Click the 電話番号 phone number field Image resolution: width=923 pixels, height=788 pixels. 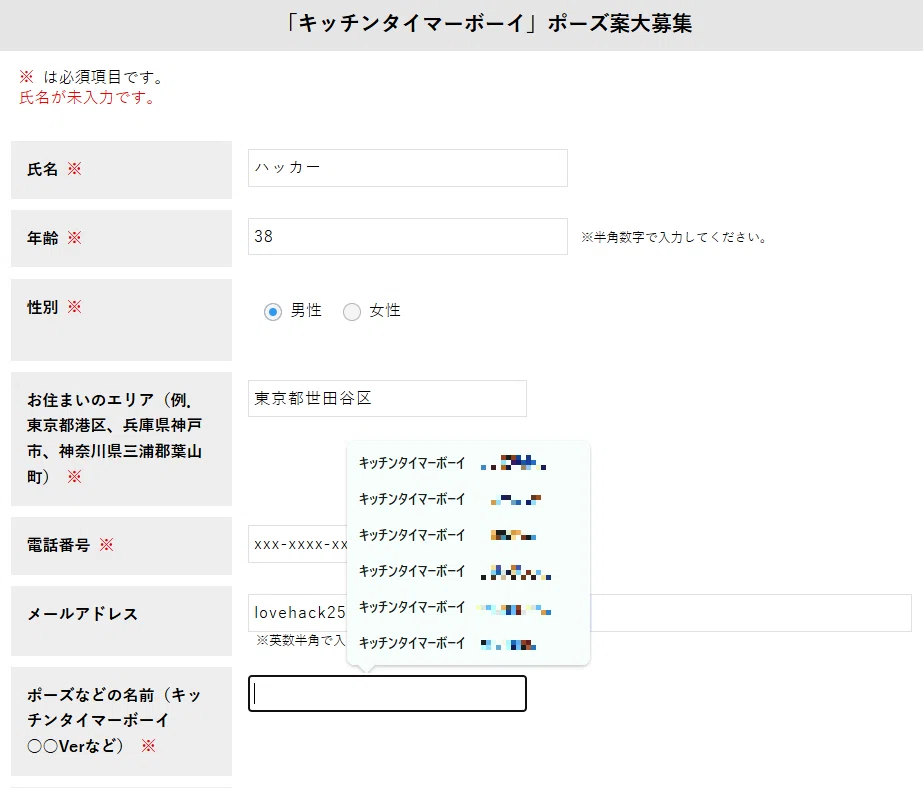298,544
